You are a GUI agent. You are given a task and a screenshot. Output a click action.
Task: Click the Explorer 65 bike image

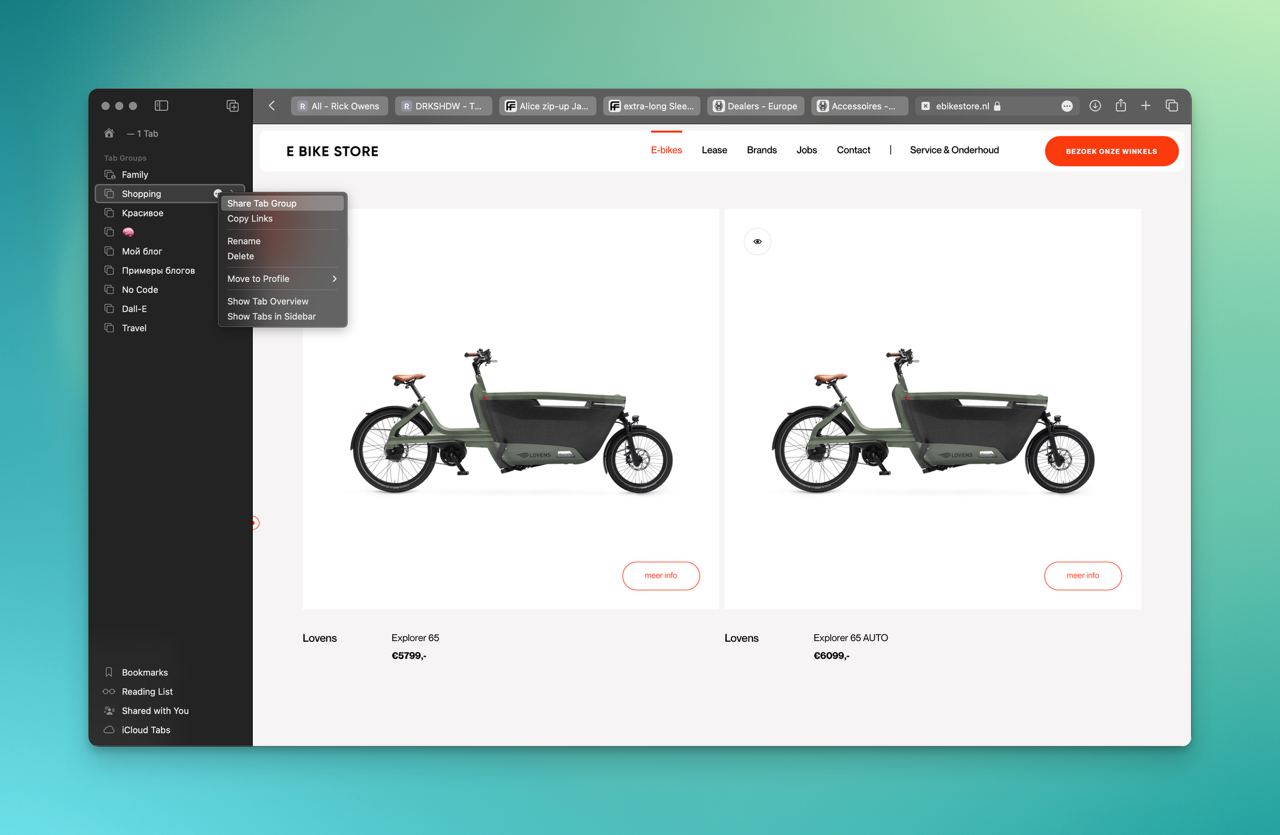click(x=511, y=421)
